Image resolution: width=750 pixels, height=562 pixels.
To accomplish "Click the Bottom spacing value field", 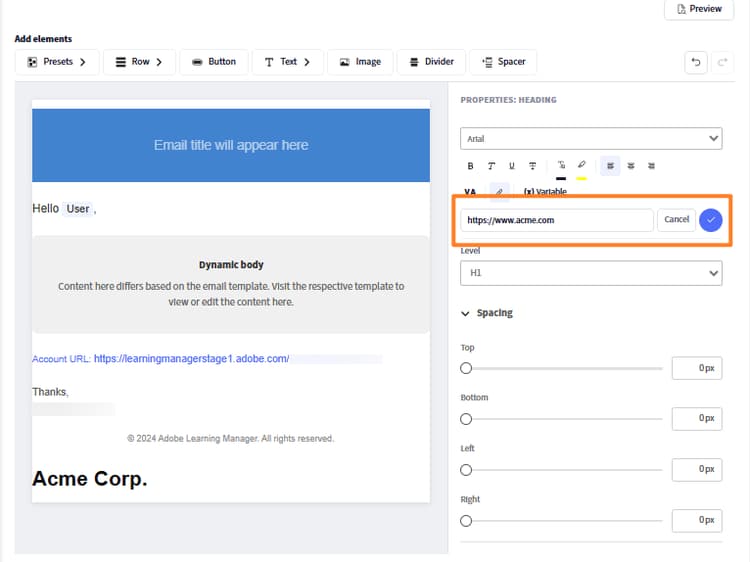I will click(x=697, y=419).
